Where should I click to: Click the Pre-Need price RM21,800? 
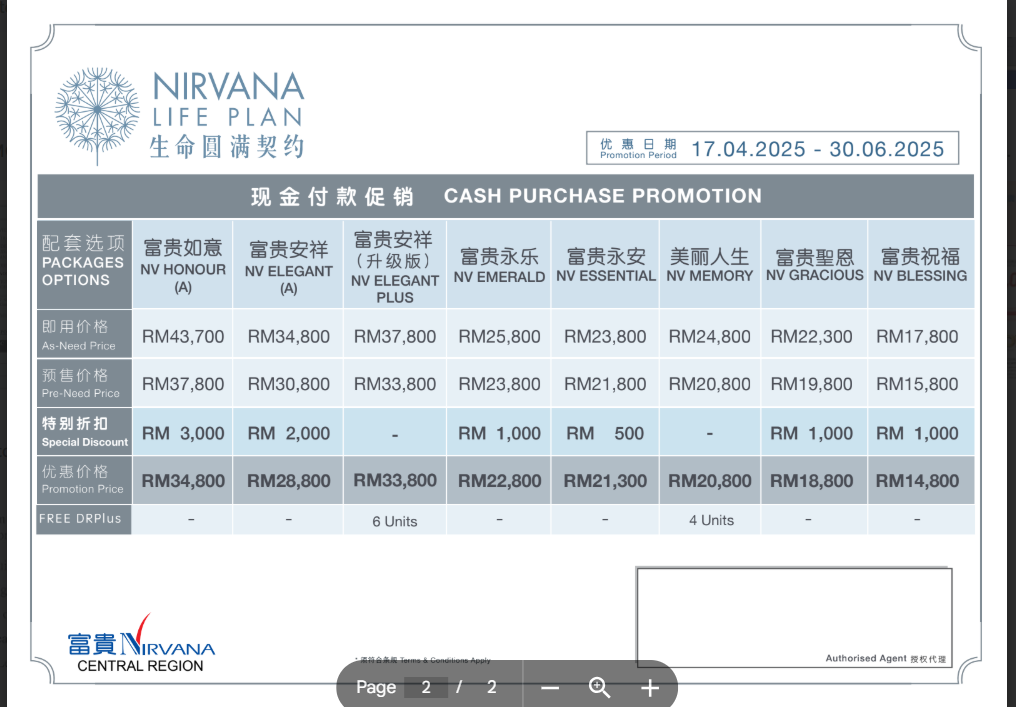605,384
